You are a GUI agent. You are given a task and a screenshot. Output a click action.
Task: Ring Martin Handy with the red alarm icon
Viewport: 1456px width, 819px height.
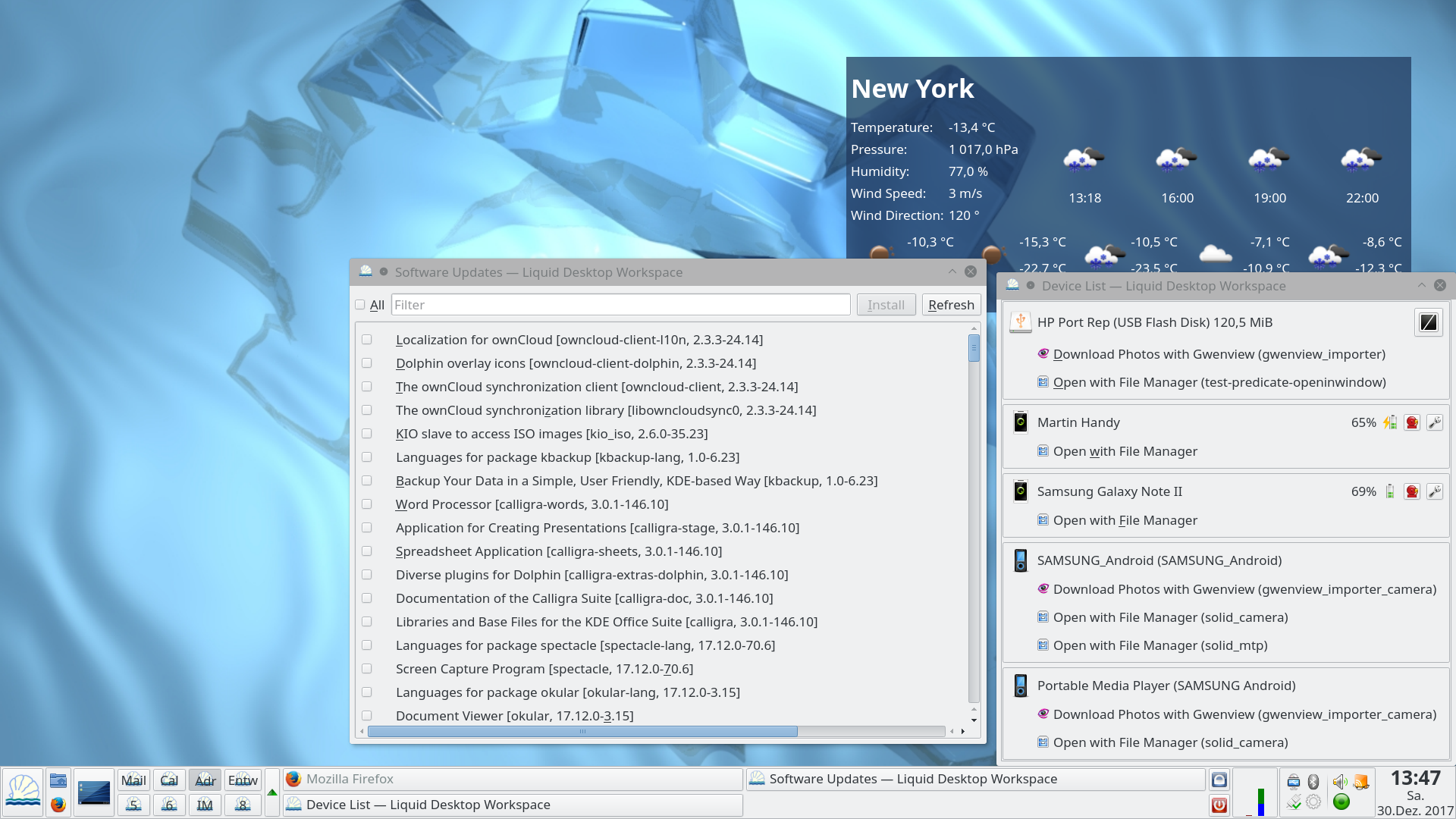click(1412, 422)
